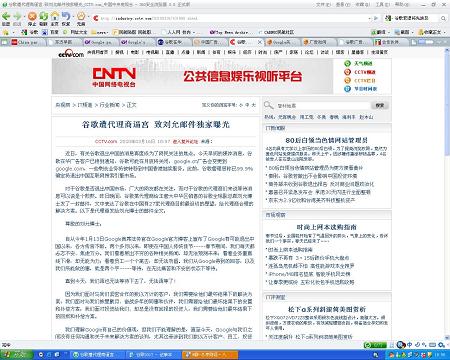Open the news bookmark folder
The width and height of the screenshot is (450, 360).
[x=100, y=32]
